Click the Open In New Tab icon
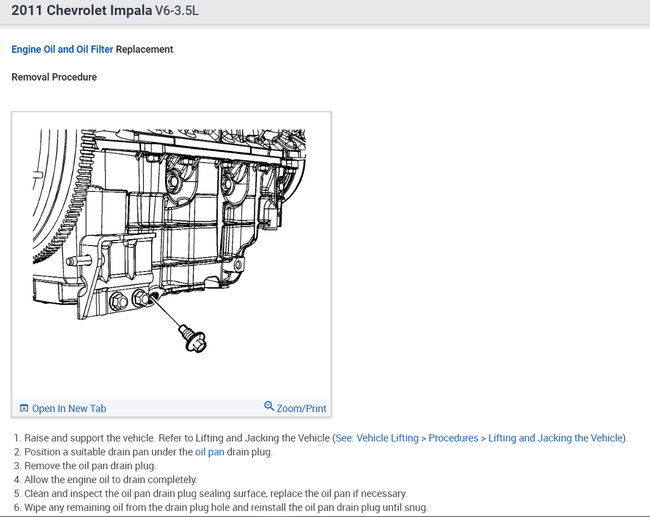 [24, 408]
